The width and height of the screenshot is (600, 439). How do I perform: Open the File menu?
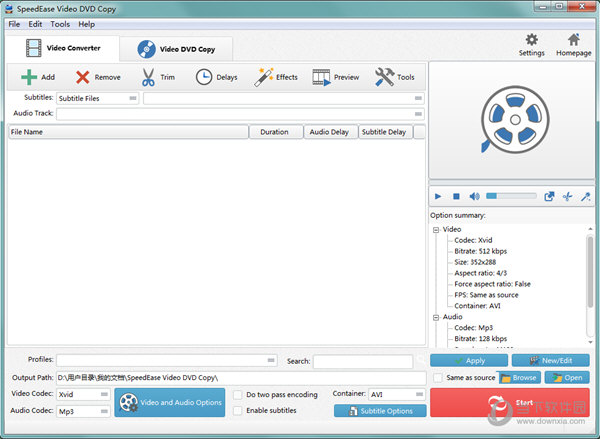[x=14, y=24]
